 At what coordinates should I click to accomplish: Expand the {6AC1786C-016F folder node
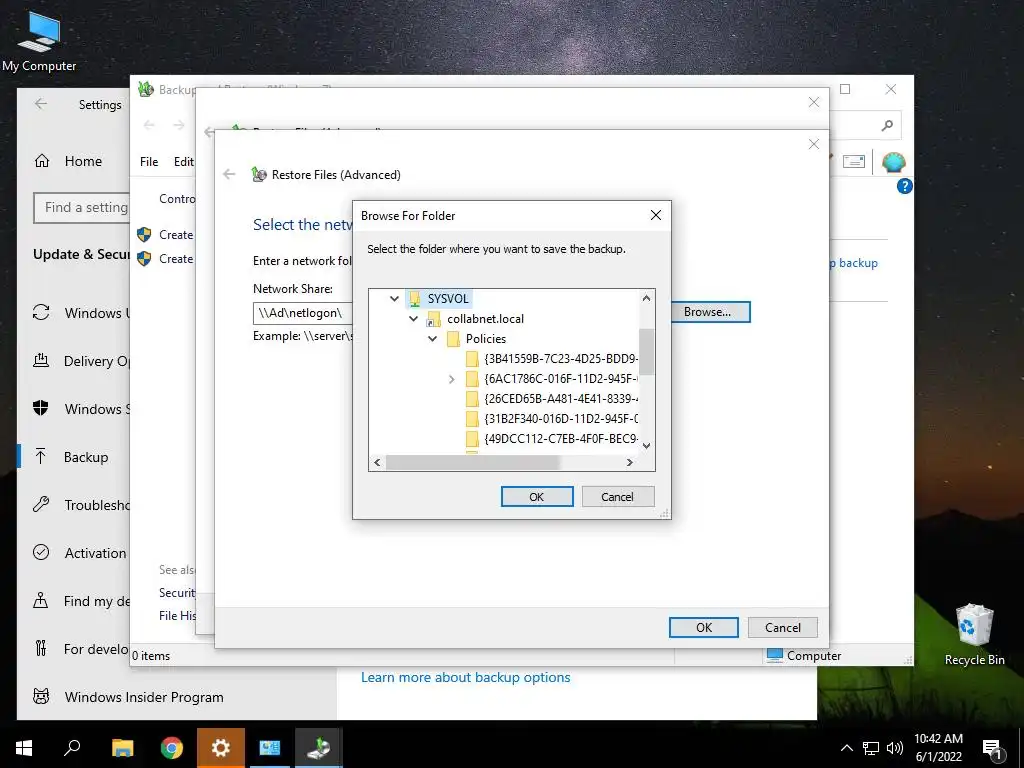[451, 379]
